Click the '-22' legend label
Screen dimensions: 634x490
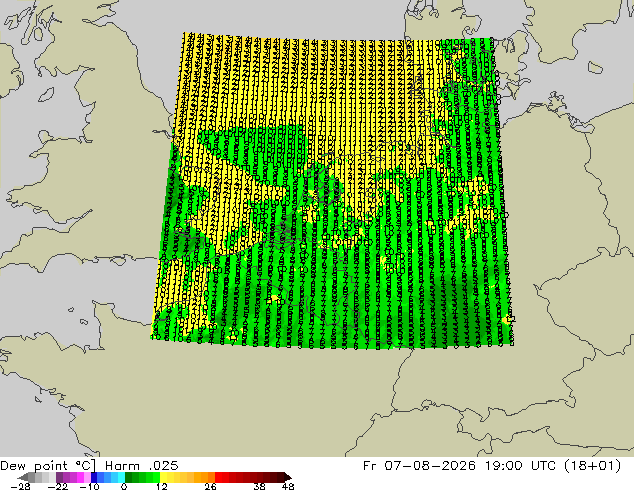click(x=58, y=486)
